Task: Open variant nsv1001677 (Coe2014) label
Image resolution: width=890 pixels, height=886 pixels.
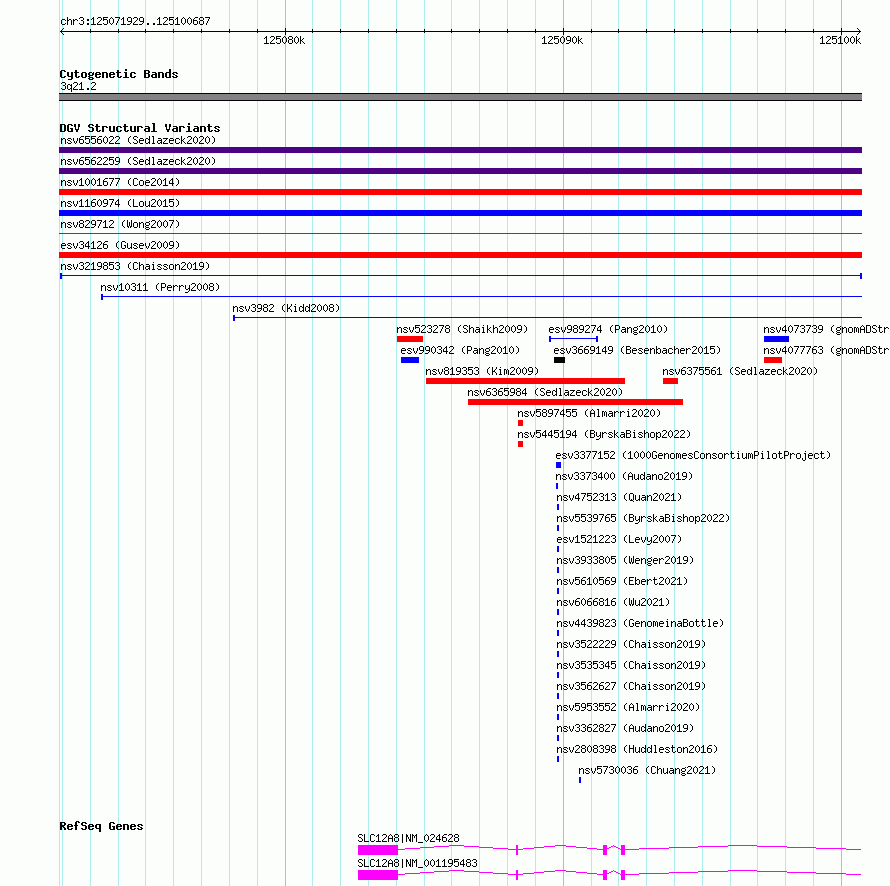Action: (x=120, y=182)
